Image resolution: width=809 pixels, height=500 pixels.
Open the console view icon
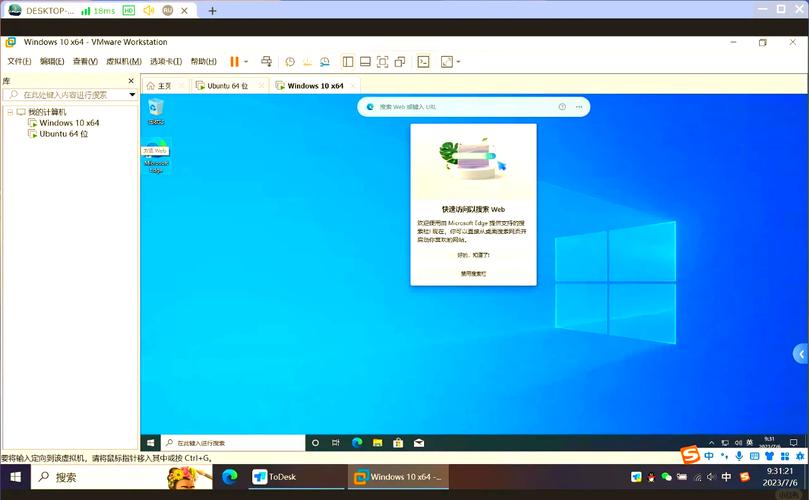(x=423, y=61)
